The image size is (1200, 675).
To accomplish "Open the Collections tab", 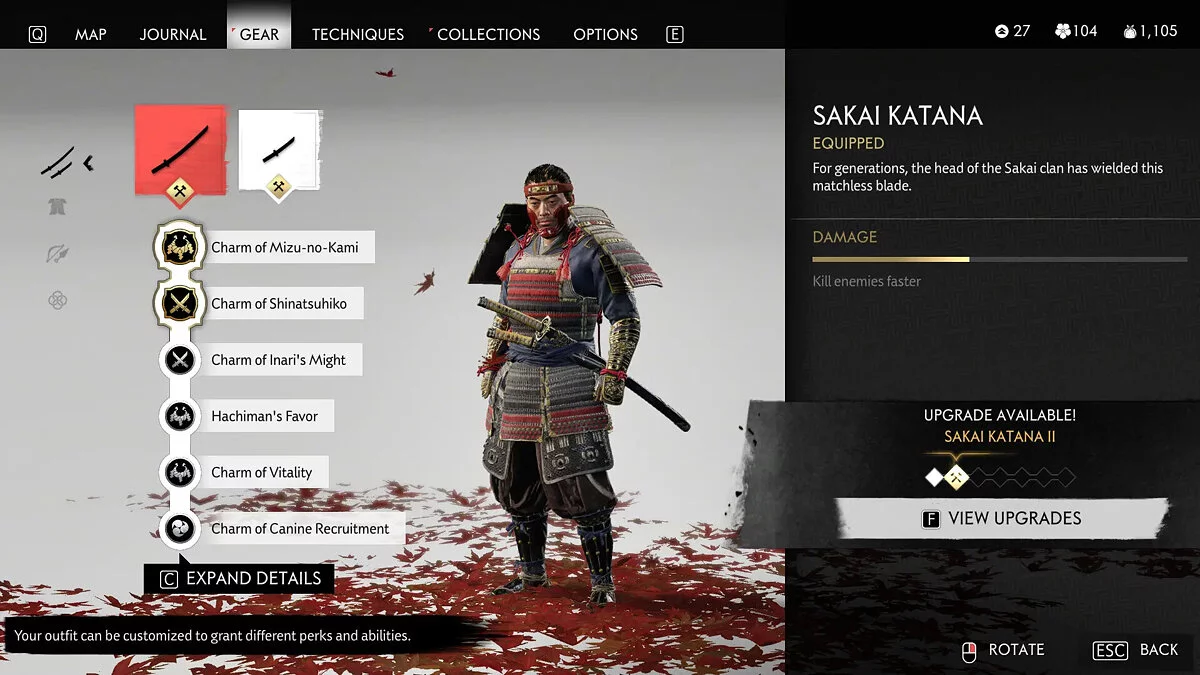I will pos(488,34).
